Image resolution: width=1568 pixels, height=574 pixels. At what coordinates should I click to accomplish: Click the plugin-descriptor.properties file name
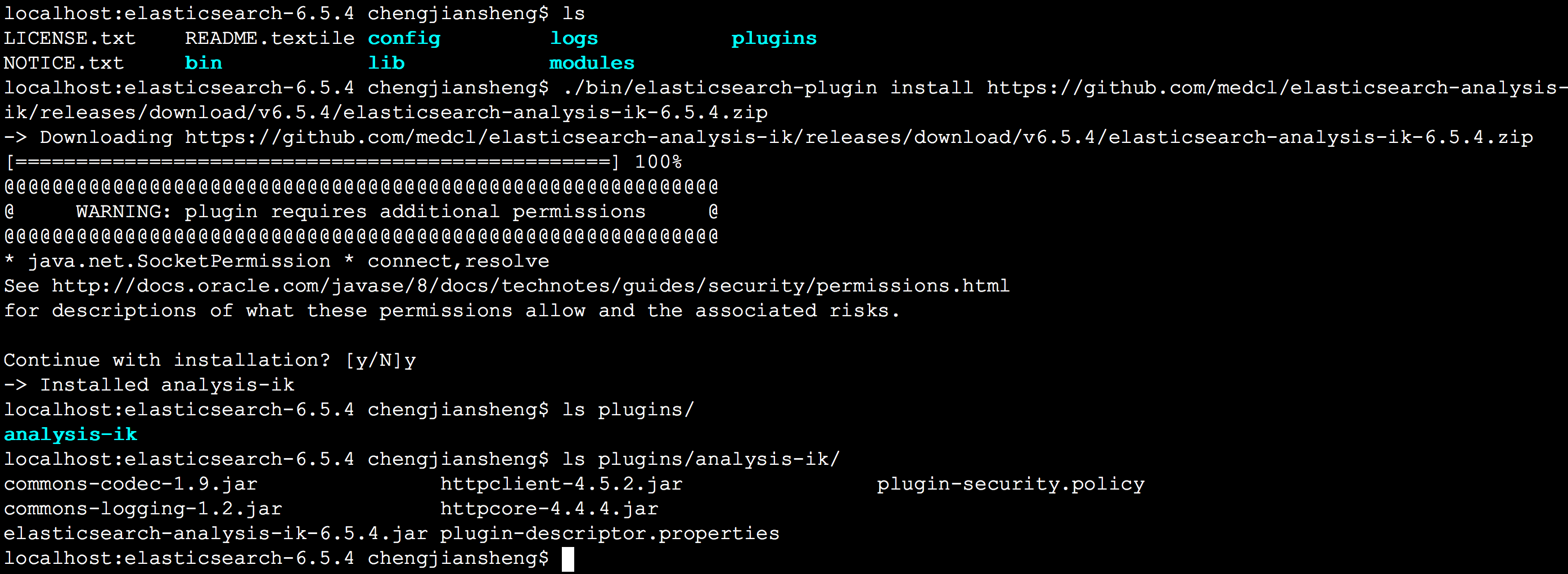[609, 534]
